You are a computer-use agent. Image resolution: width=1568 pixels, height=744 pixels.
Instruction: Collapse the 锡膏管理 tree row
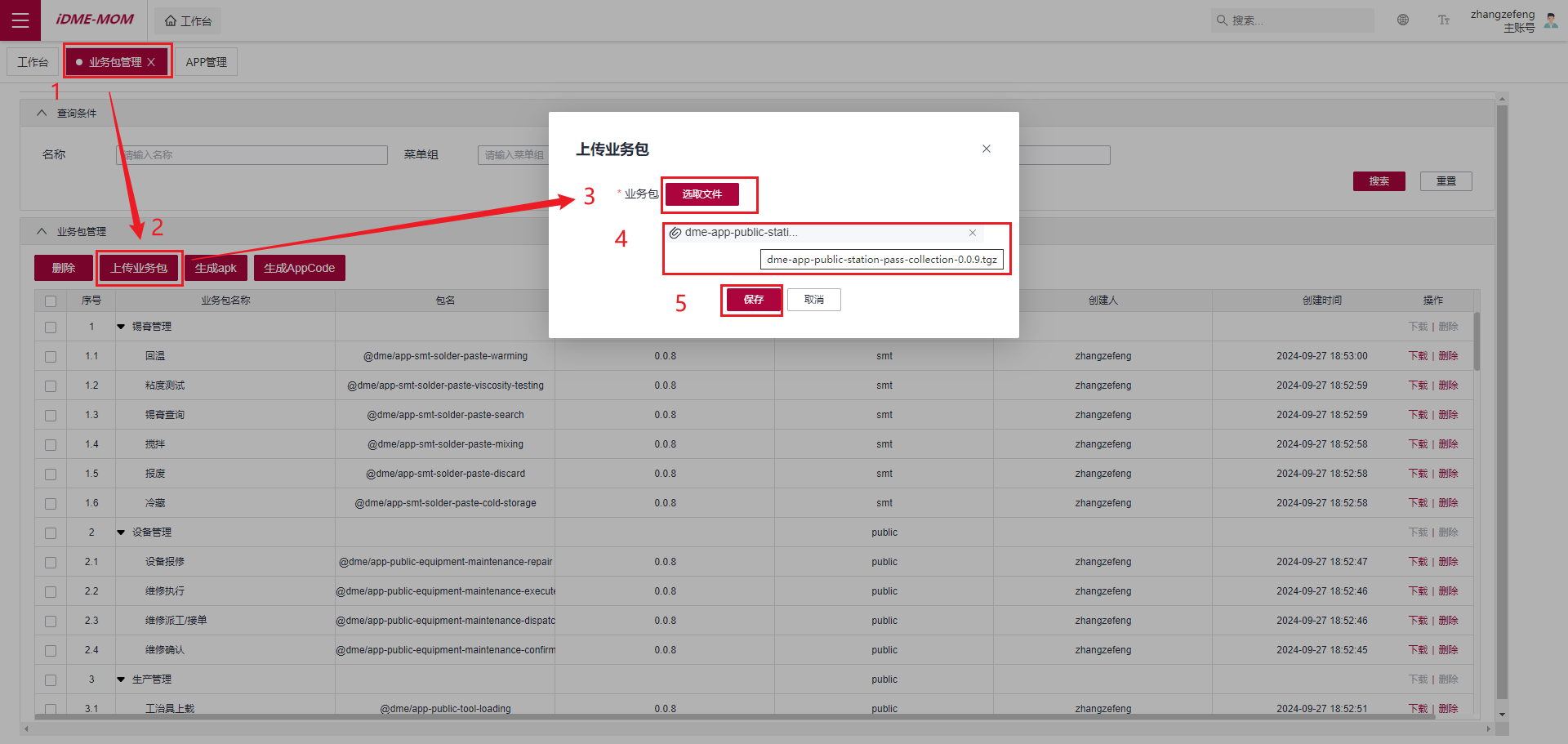pos(121,327)
